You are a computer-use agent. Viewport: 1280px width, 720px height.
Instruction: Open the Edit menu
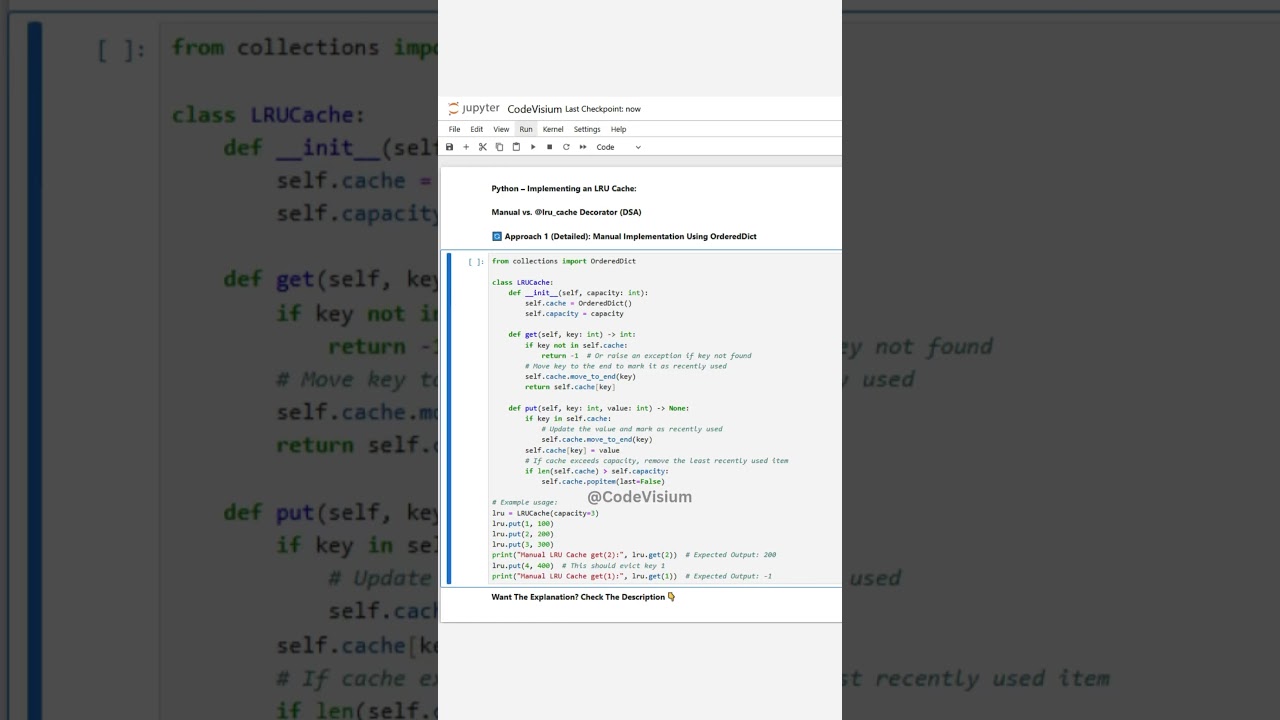click(477, 129)
